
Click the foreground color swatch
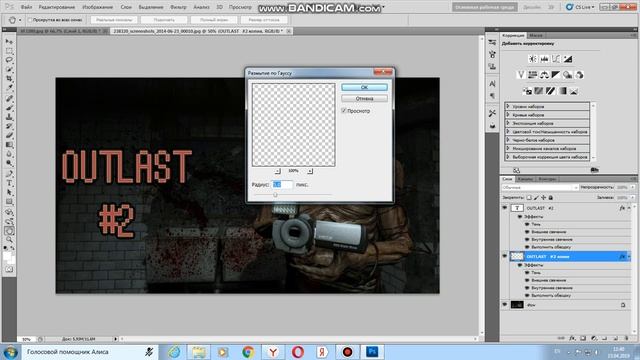(x=7, y=256)
